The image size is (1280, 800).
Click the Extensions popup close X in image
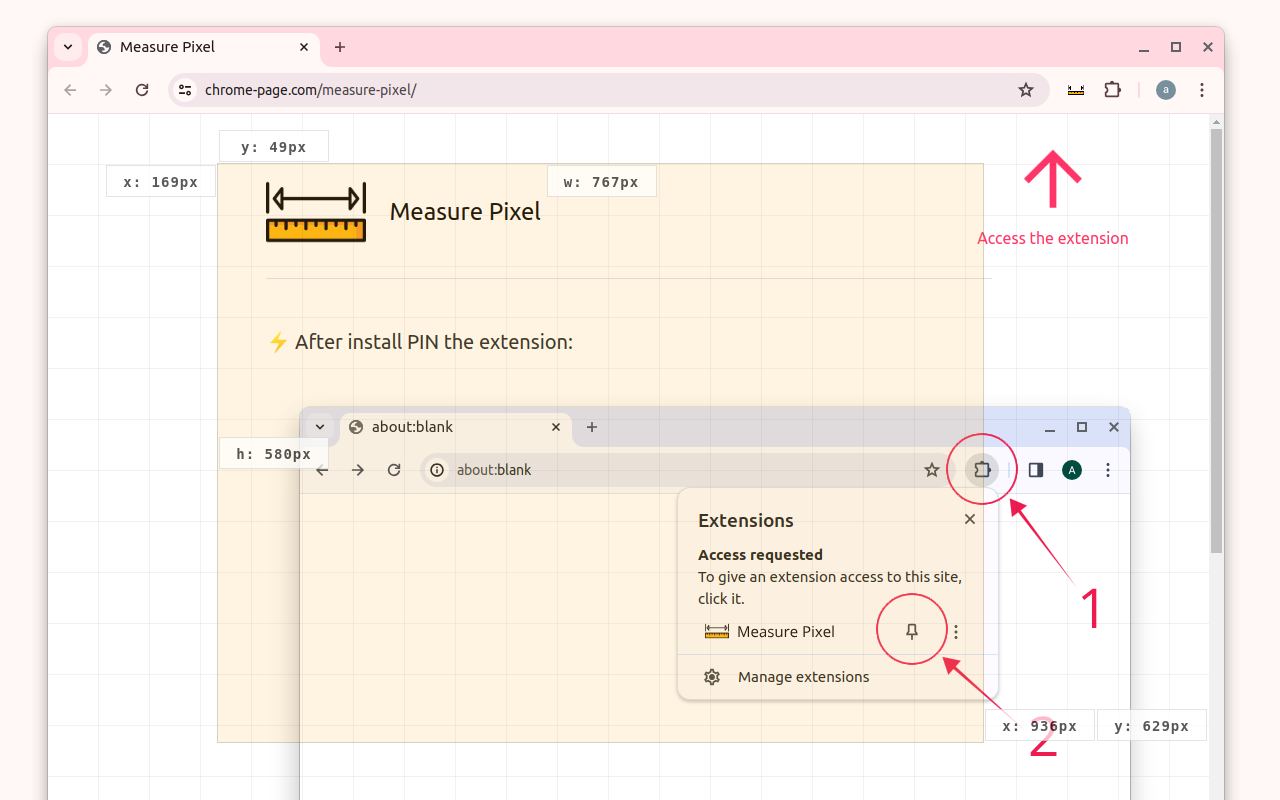pos(970,519)
